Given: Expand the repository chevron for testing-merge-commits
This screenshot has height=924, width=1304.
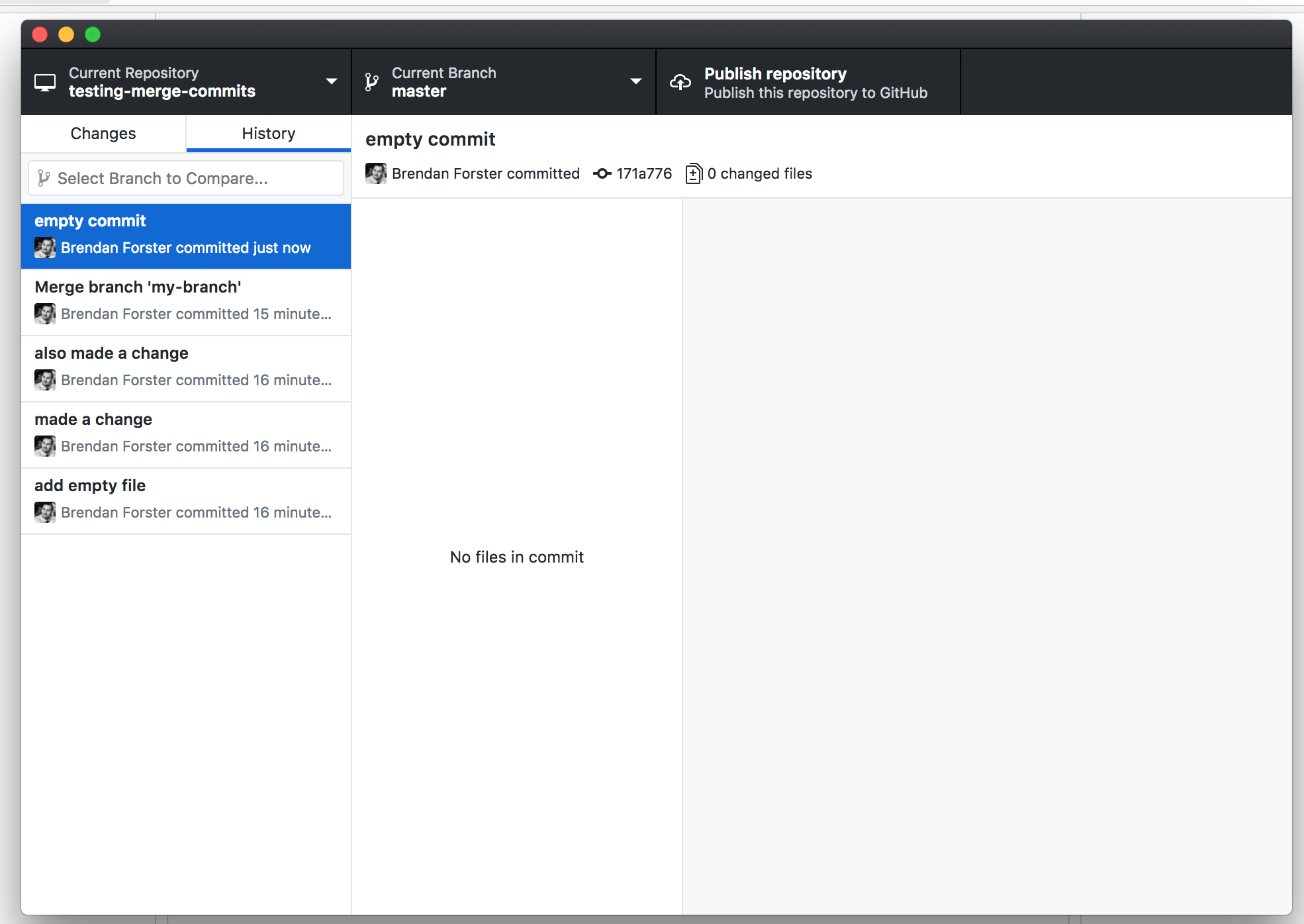Looking at the screenshot, I should click(331, 81).
